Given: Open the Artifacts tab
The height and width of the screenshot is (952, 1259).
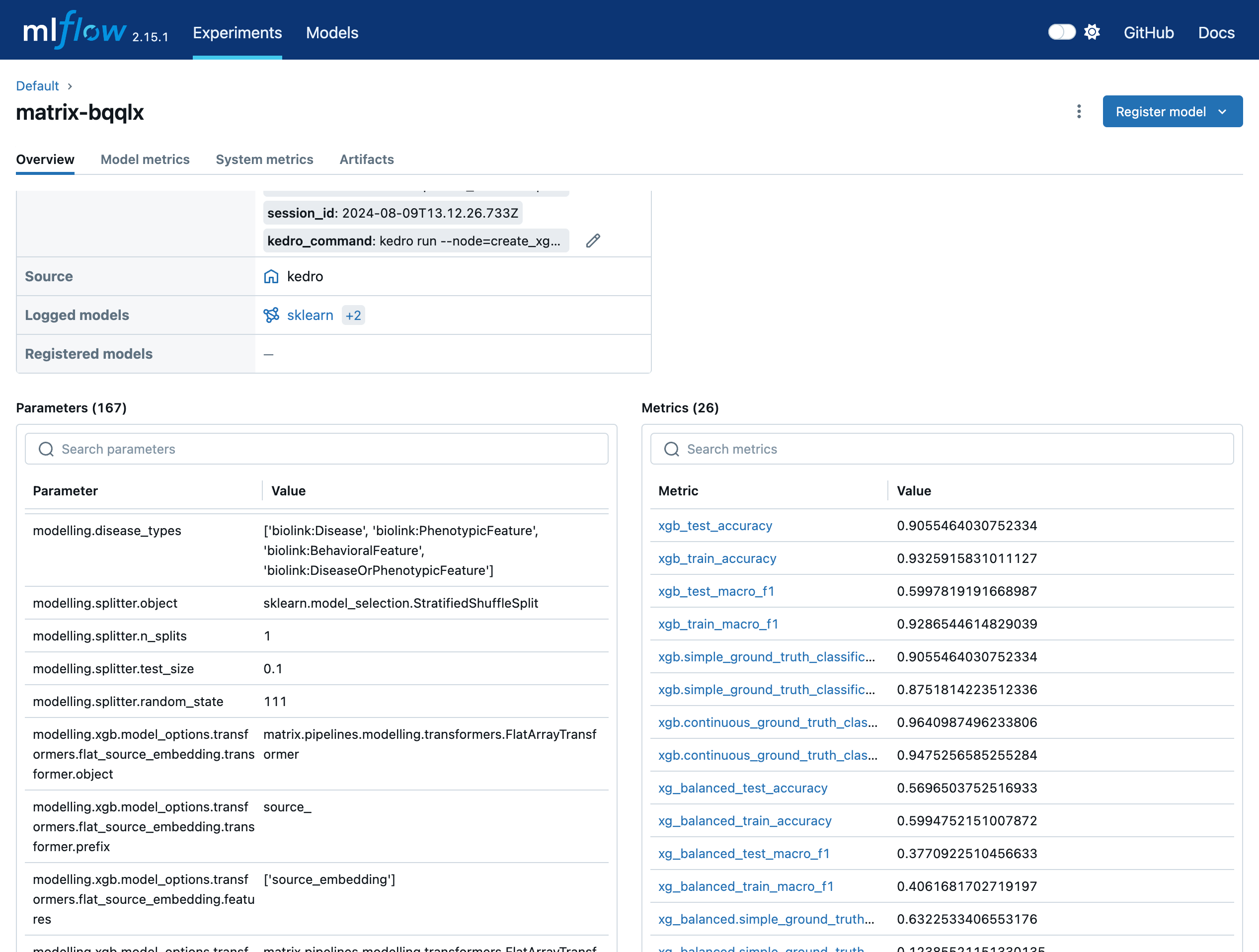Looking at the screenshot, I should [x=367, y=159].
